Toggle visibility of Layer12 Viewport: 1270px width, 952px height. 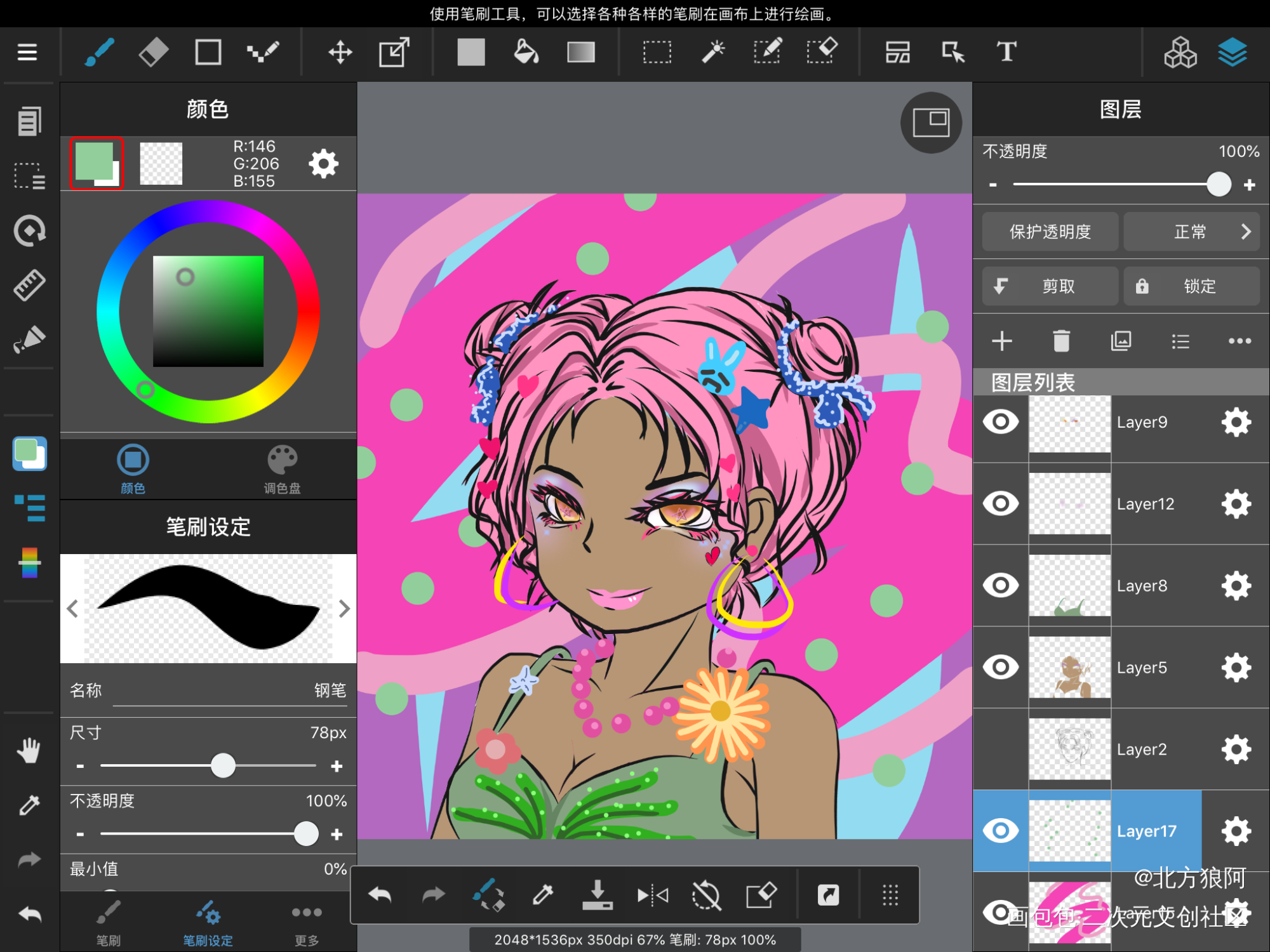(1001, 503)
